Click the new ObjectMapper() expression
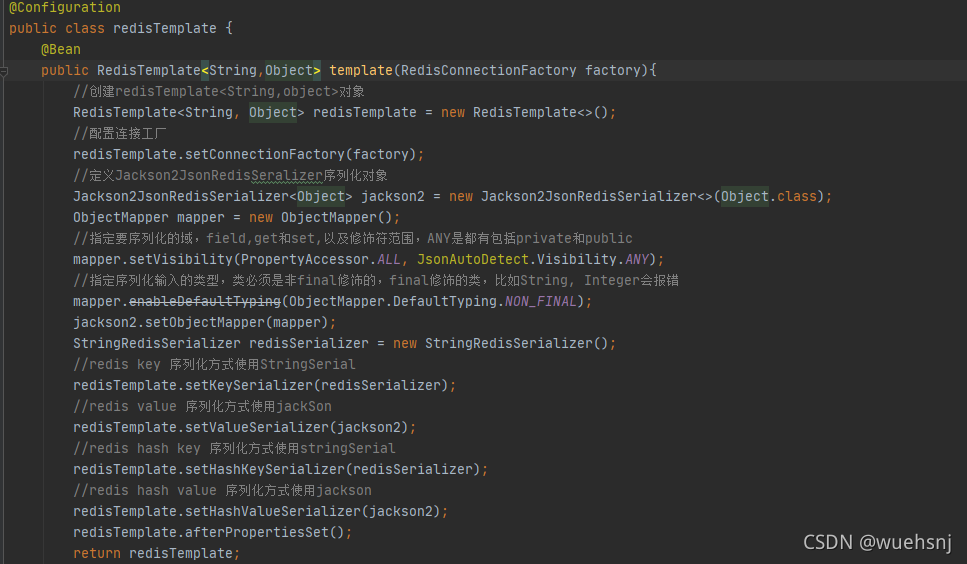The height and width of the screenshot is (564, 967). [x=321, y=217]
